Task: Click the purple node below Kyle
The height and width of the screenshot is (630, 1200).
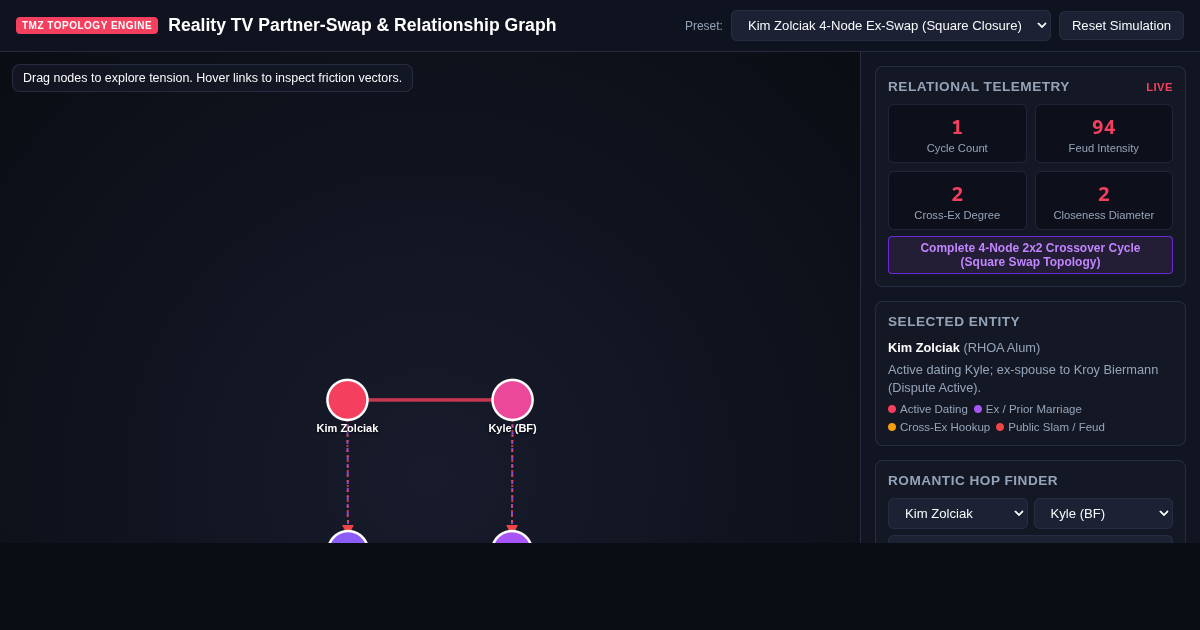Action: tap(512, 538)
